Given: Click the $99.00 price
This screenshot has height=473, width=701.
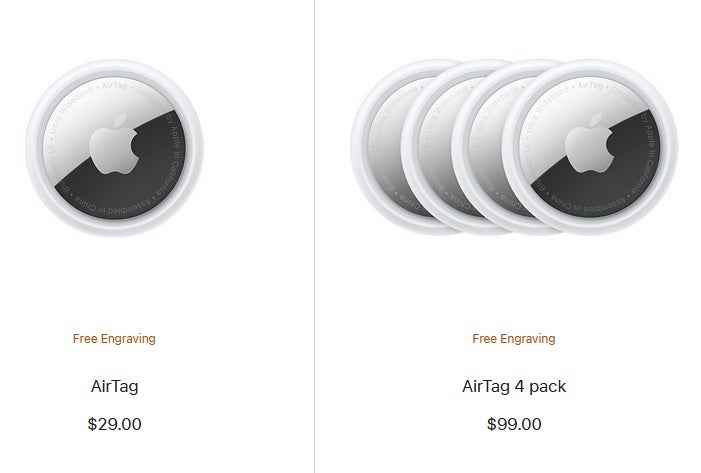Looking at the screenshot, I should click(514, 424).
